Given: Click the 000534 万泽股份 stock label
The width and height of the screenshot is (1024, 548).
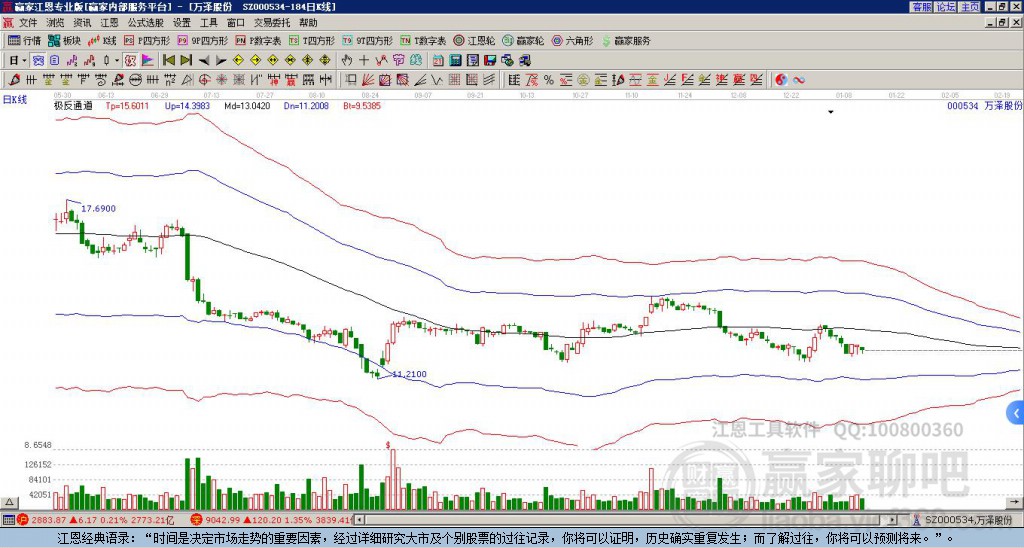Looking at the screenshot, I should [985, 105].
